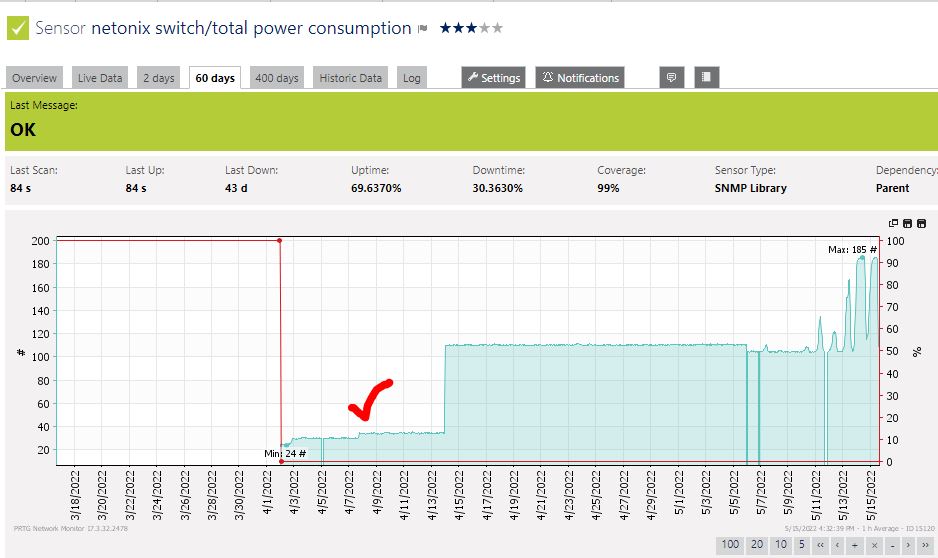This screenshot has width=938, height=558.
Task: Click the Max 185 peak on graph
Action: pyautogui.click(x=862, y=257)
